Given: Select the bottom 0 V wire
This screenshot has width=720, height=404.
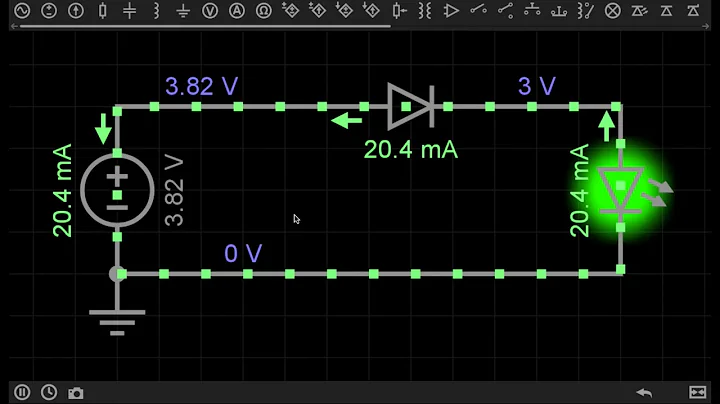Looking at the screenshot, I should point(369,274).
